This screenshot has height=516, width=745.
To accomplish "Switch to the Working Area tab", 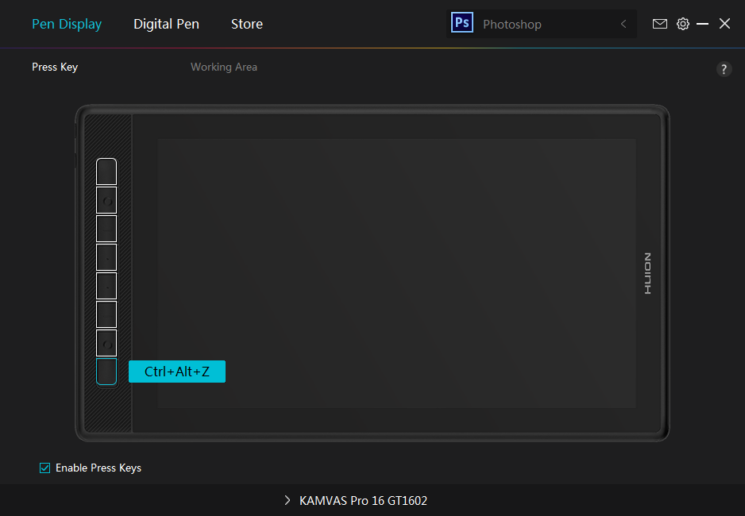I will click(224, 67).
